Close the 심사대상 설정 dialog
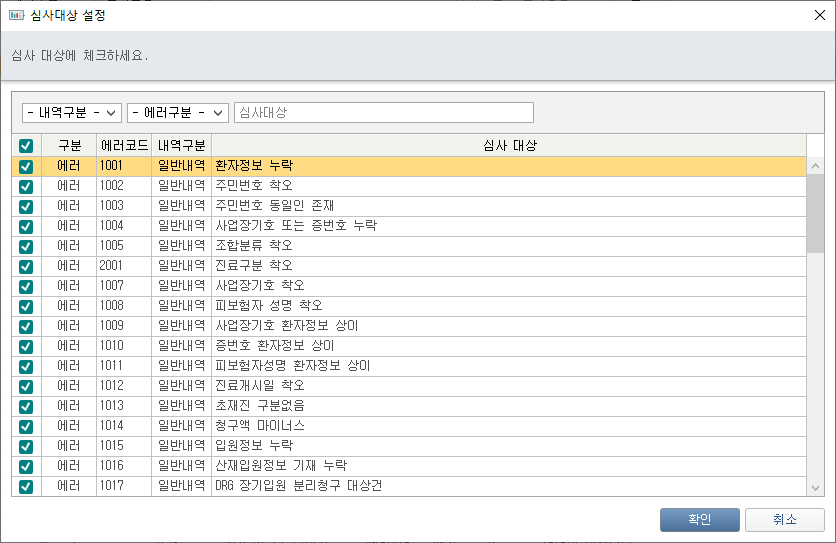Screen dimensions: 836x543 point(819,15)
